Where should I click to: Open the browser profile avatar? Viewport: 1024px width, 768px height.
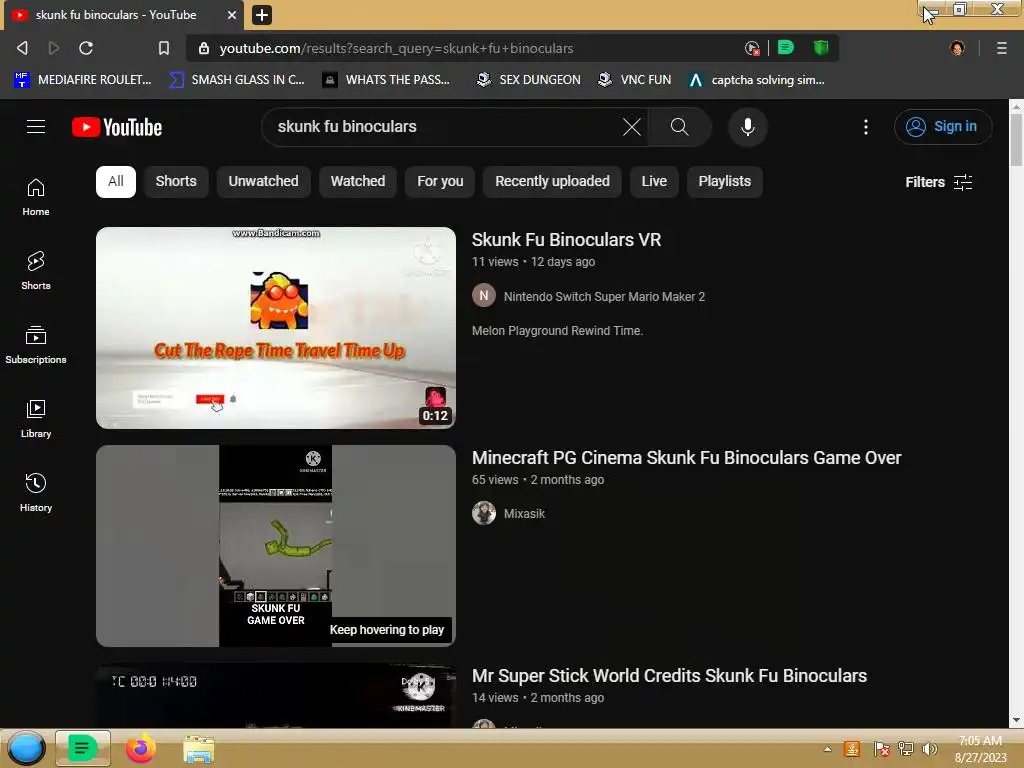pyautogui.click(x=957, y=48)
